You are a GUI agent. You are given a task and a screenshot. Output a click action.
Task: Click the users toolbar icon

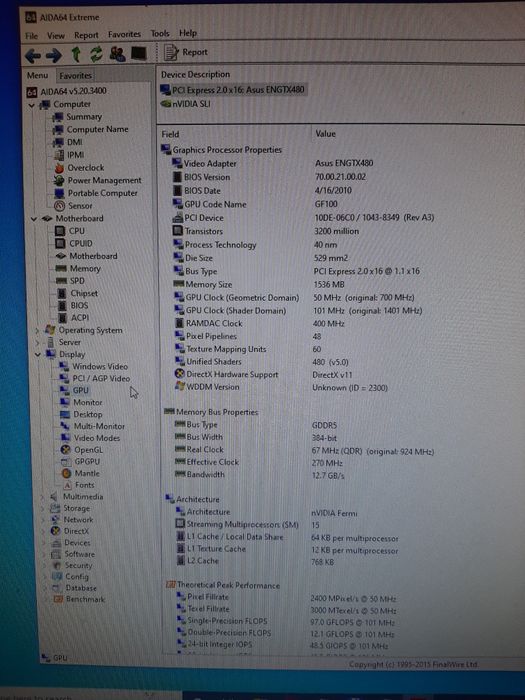click(x=117, y=54)
